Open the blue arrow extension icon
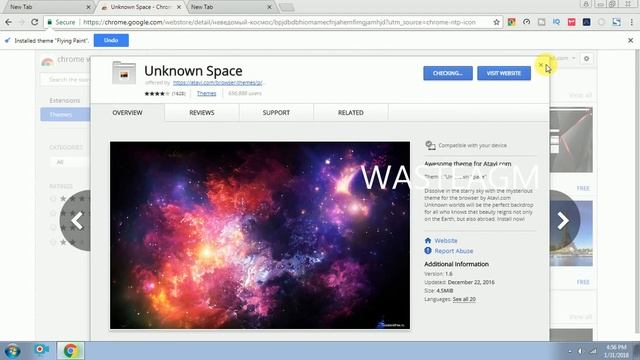The height and width of the screenshot is (360, 640). [x=616, y=22]
